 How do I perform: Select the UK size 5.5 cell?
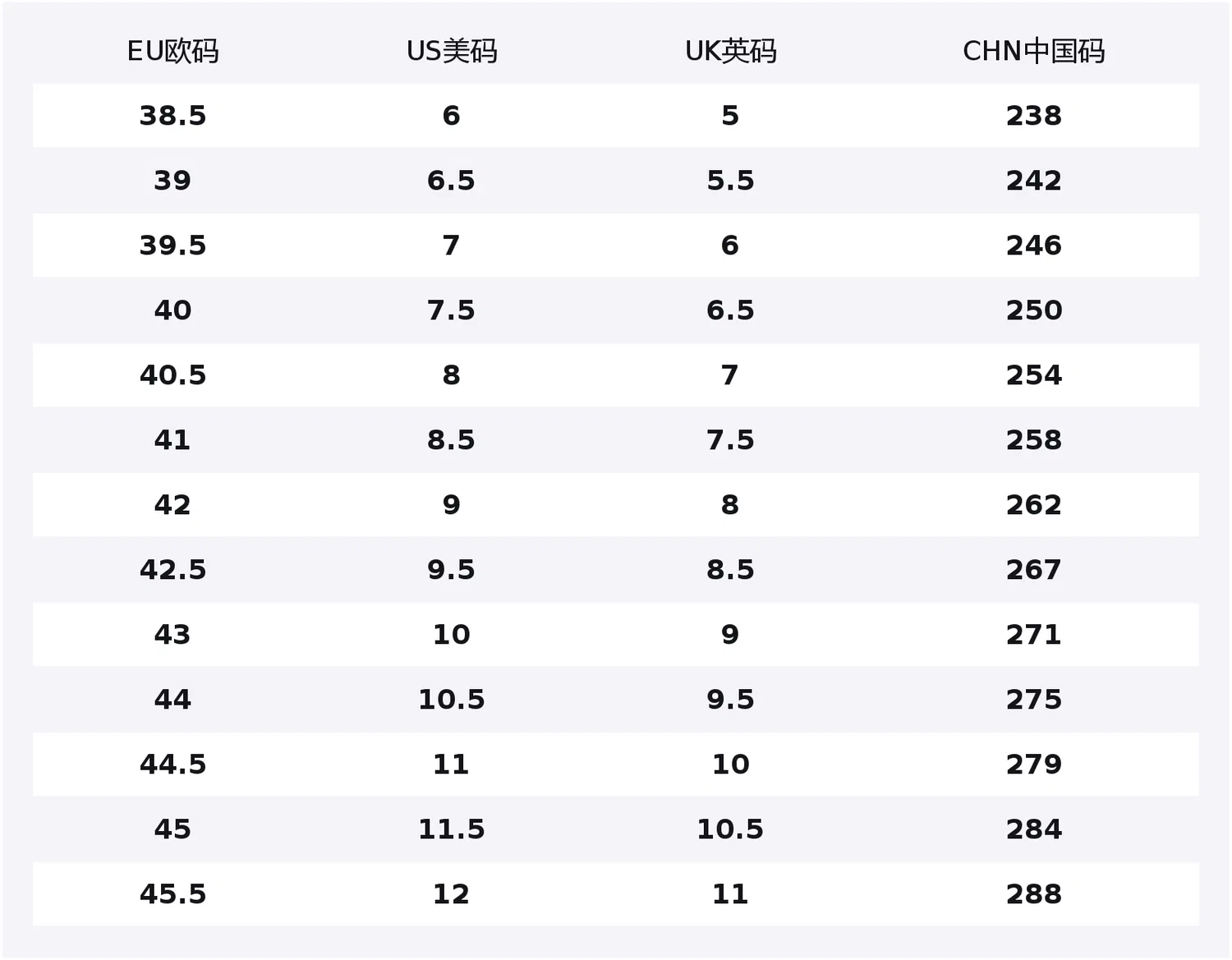(x=730, y=181)
